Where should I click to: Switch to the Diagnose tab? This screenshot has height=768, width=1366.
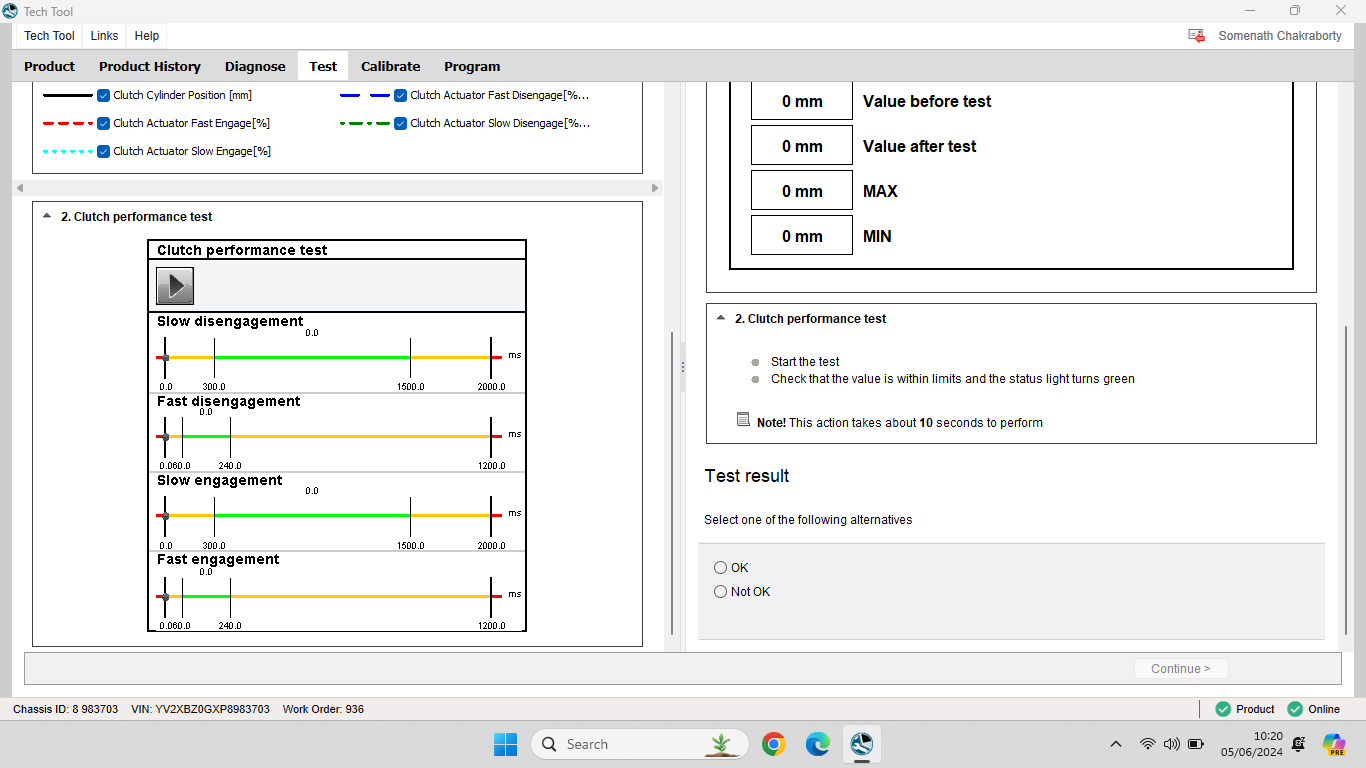click(255, 67)
